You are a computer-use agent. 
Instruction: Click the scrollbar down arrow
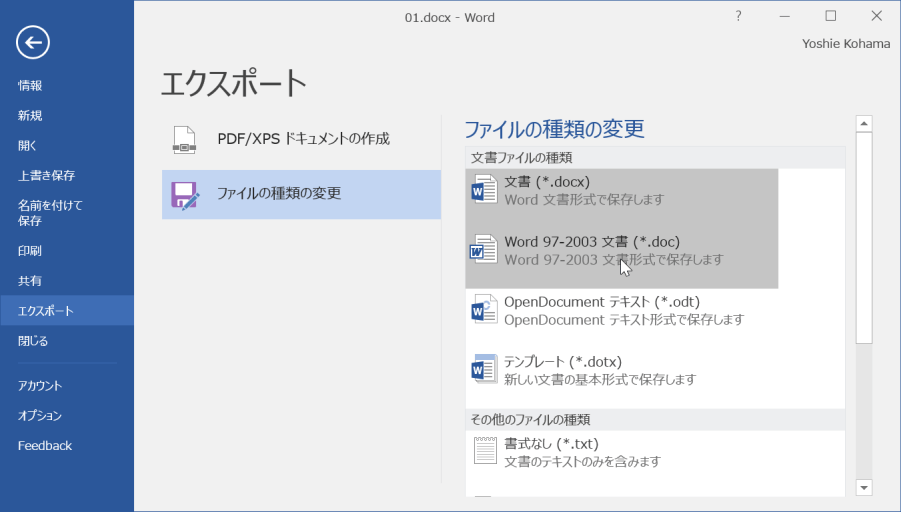(x=864, y=488)
